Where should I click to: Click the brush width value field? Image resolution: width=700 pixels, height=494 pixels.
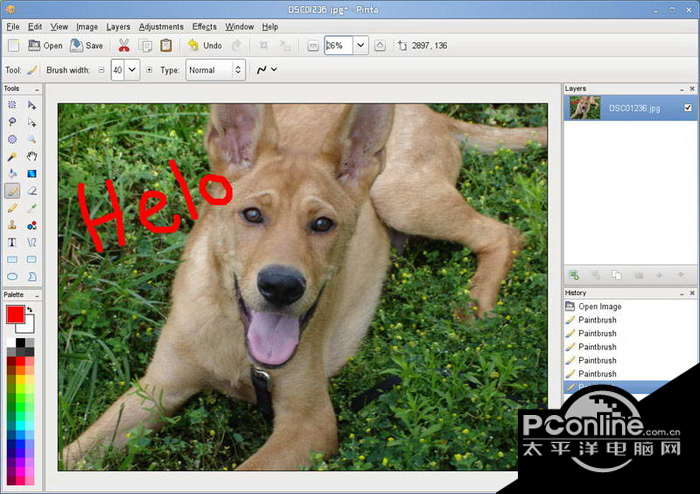pos(117,70)
